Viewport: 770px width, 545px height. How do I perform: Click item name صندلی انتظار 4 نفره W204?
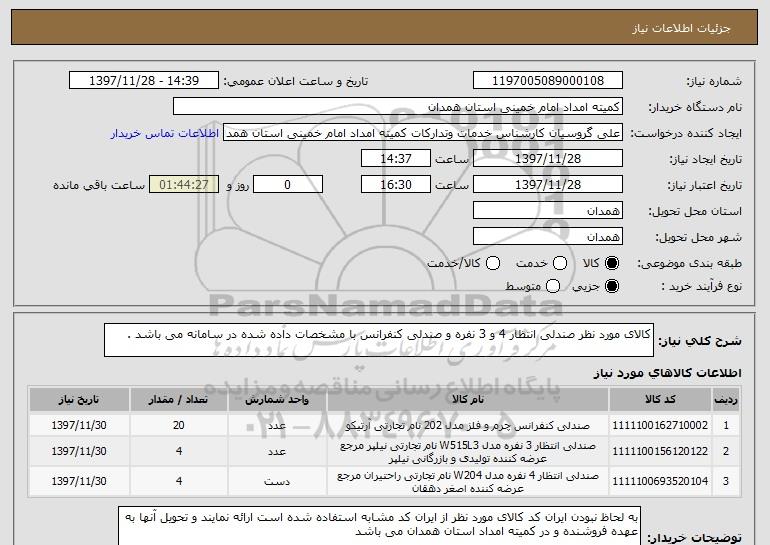[468, 482]
